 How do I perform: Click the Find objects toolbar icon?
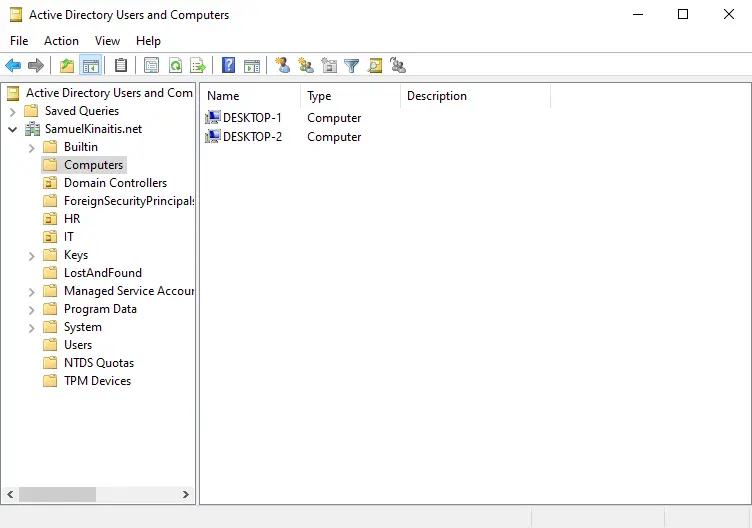tap(375, 66)
